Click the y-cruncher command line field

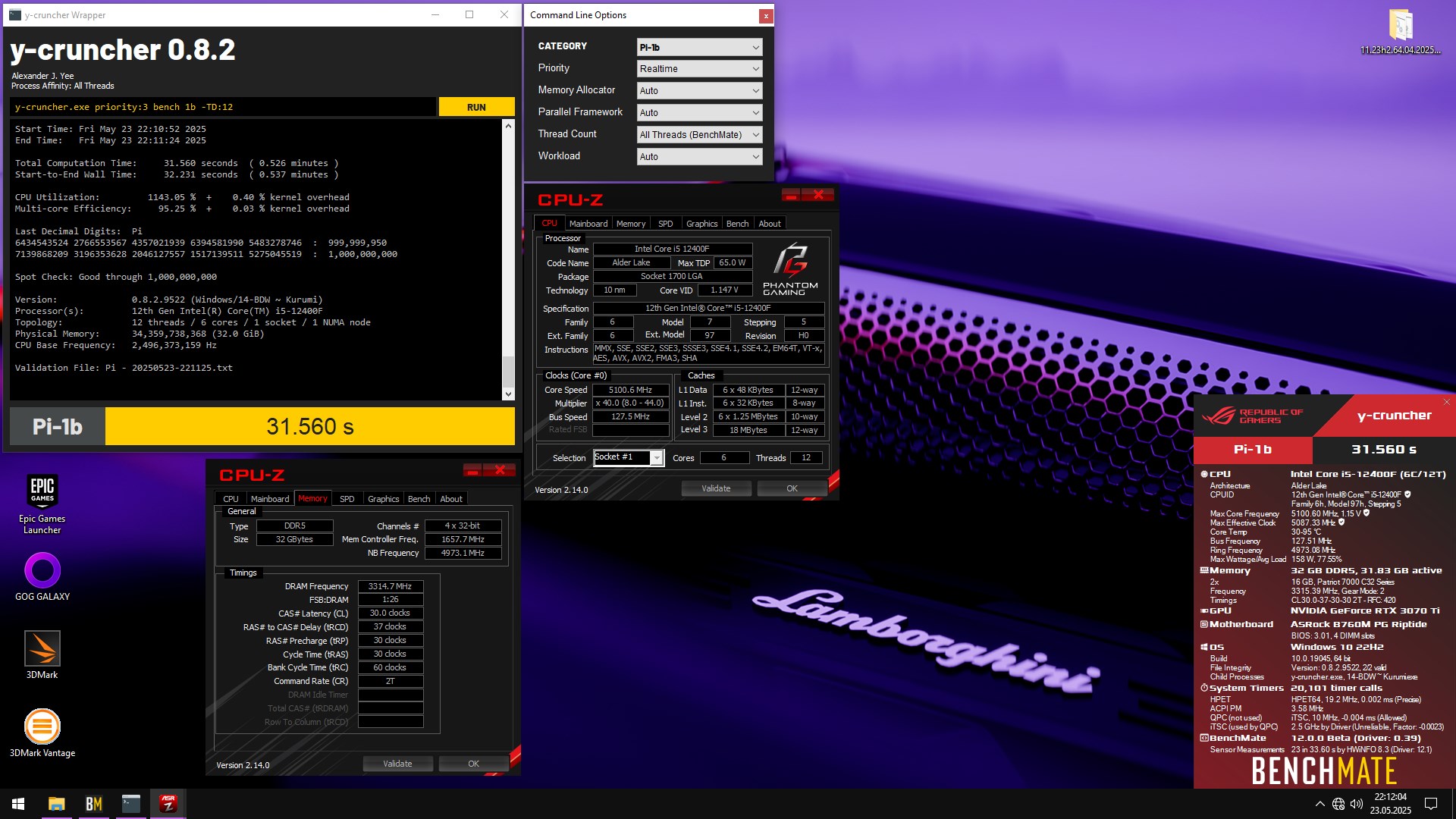click(x=224, y=107)
